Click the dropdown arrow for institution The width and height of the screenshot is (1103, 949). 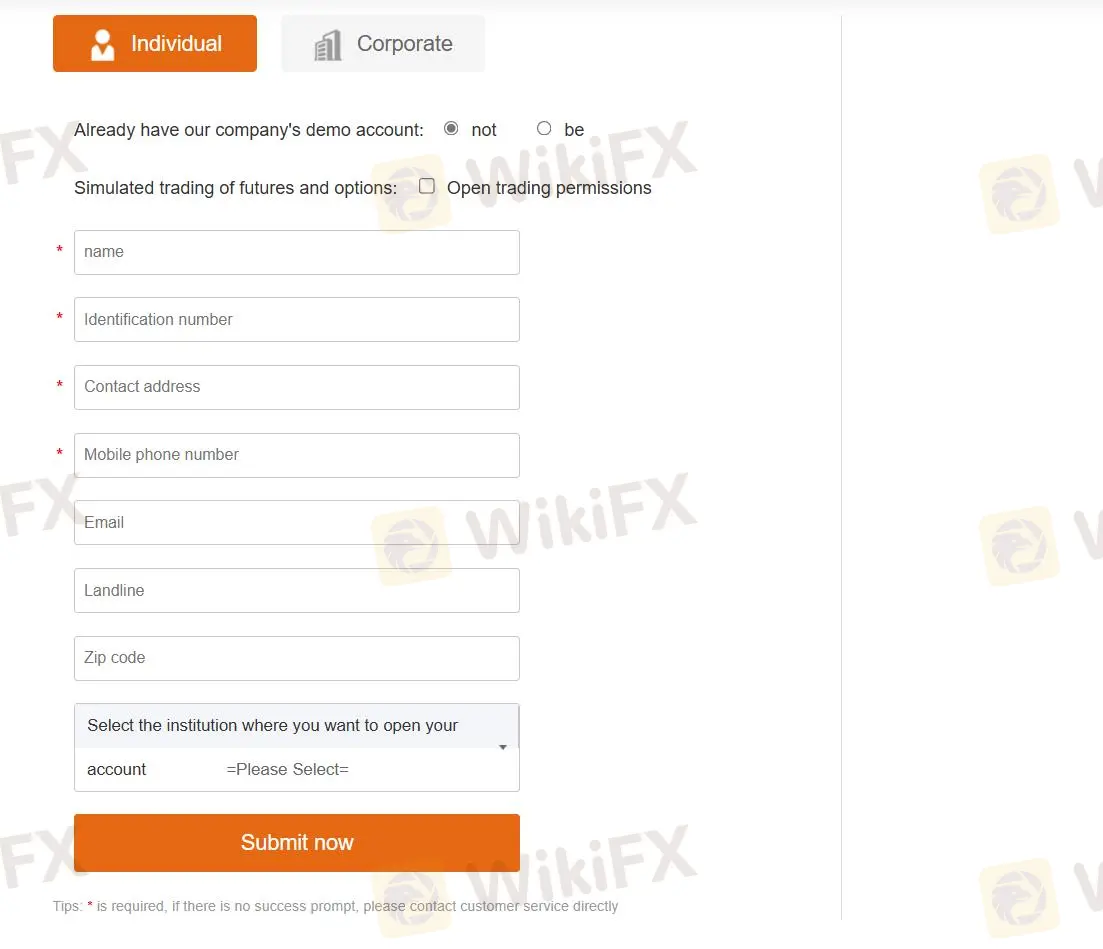(503, 747)
